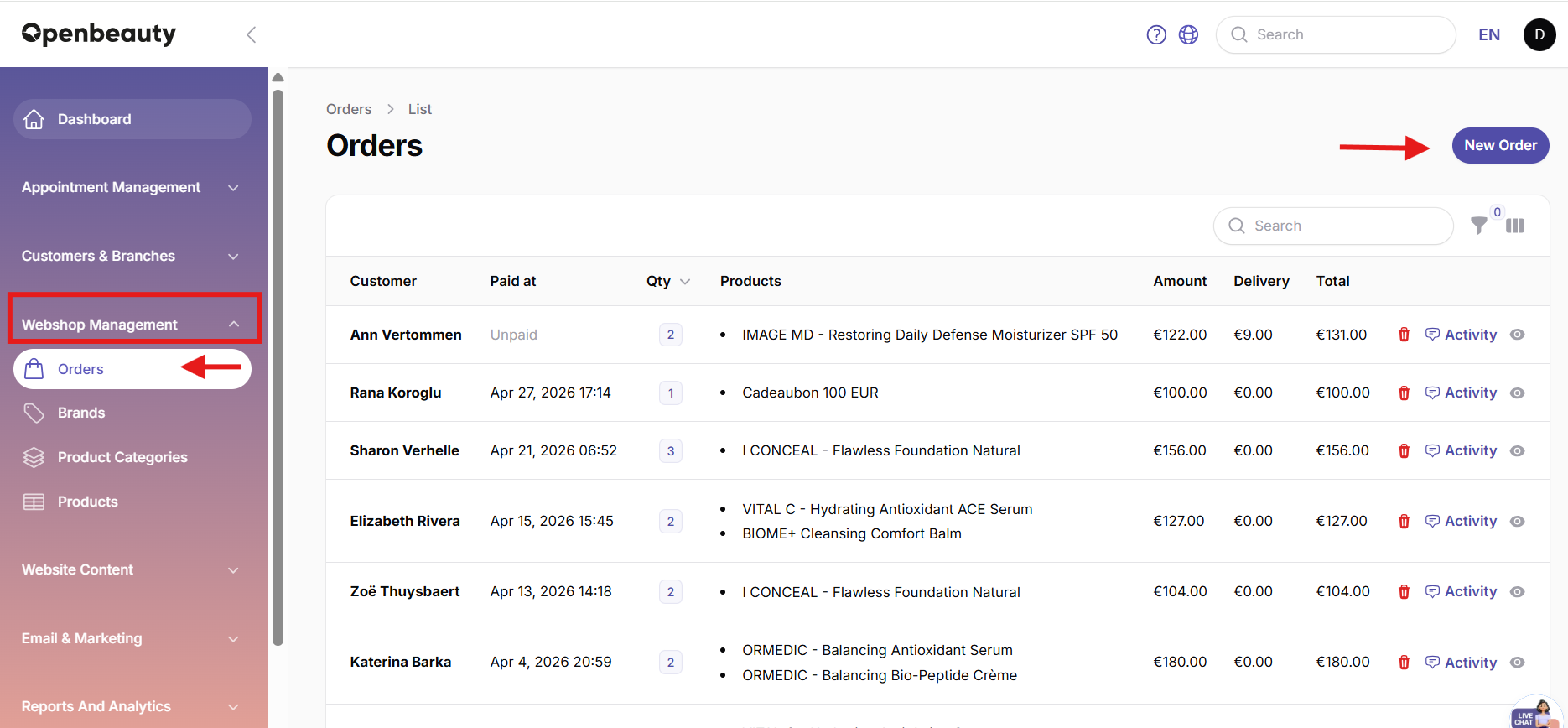The height and width of the screenshot is (728, 1568).
Task: Open Brands in the sidebar
Action: [x=132, y=413]
